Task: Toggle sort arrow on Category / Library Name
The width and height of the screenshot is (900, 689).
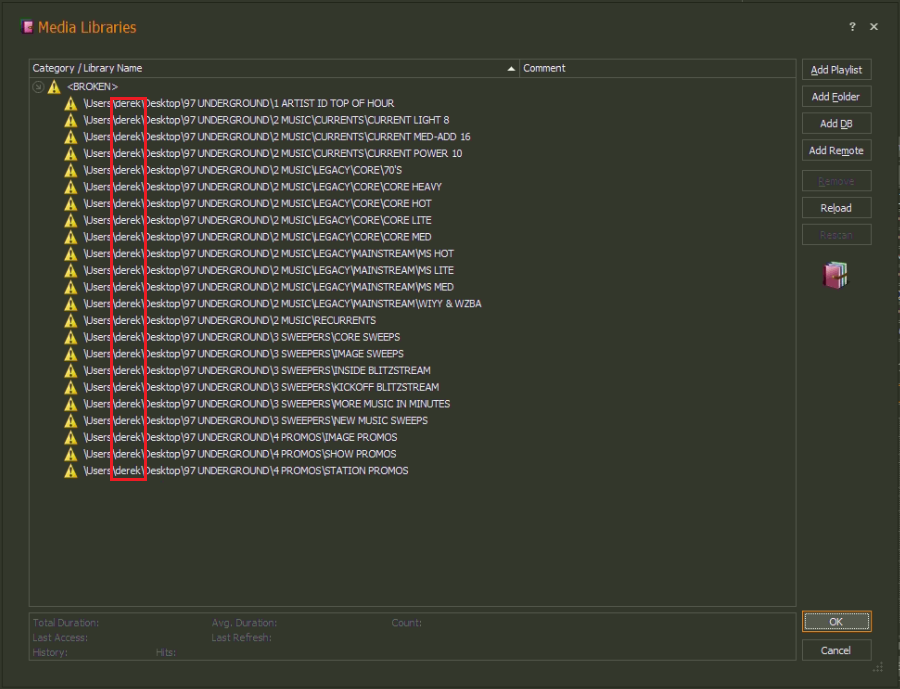Action: 511,69
